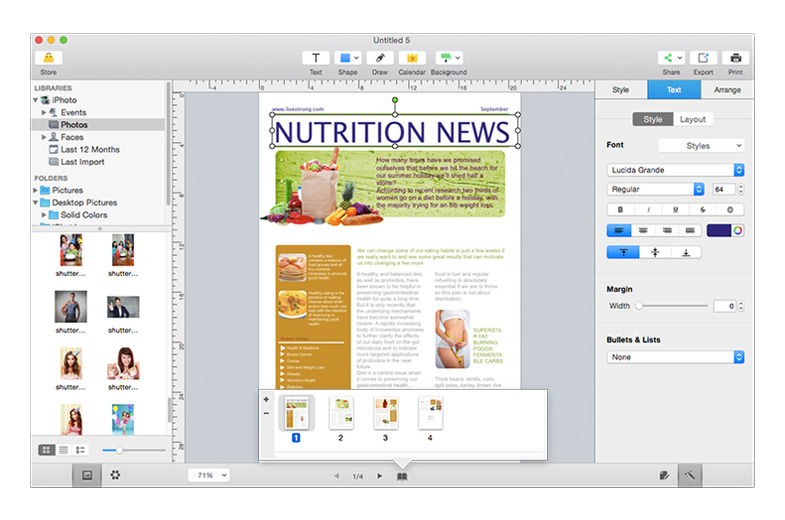This screenshot has height=520, width=785.
Task: Go to next page arrow
Action: tap(379, 476)
